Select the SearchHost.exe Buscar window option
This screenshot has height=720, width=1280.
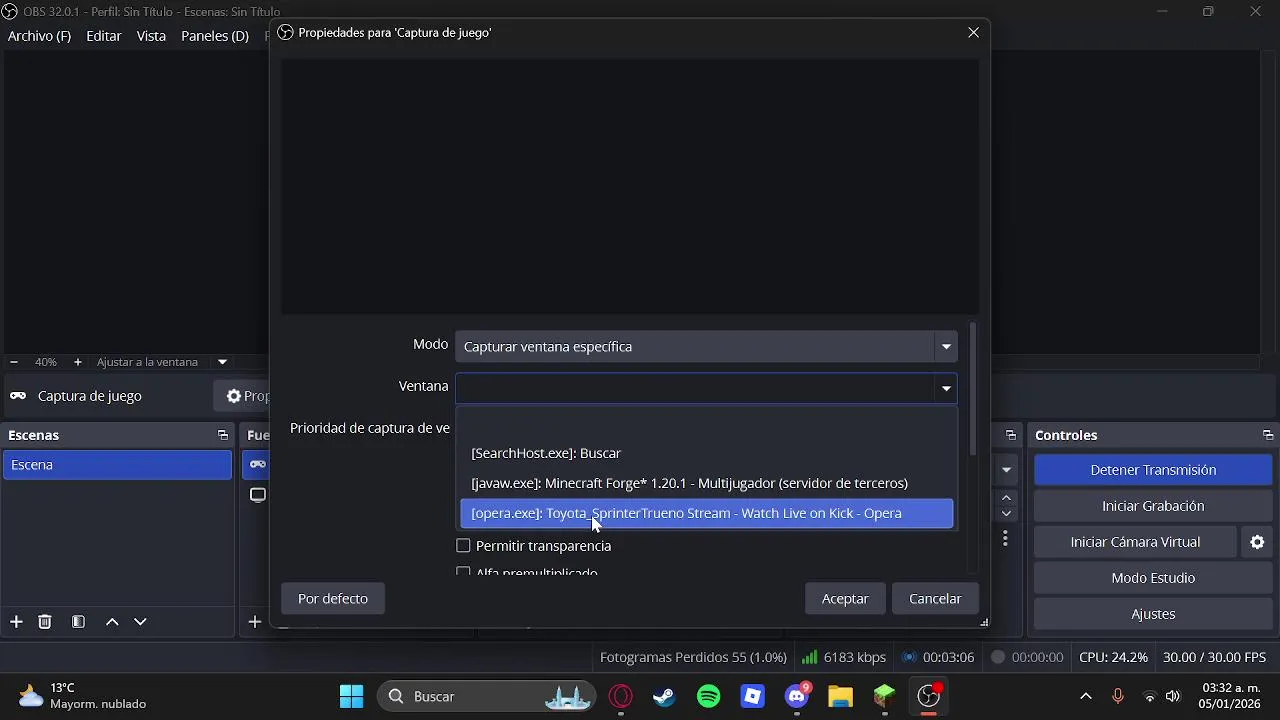click(706, 453)
